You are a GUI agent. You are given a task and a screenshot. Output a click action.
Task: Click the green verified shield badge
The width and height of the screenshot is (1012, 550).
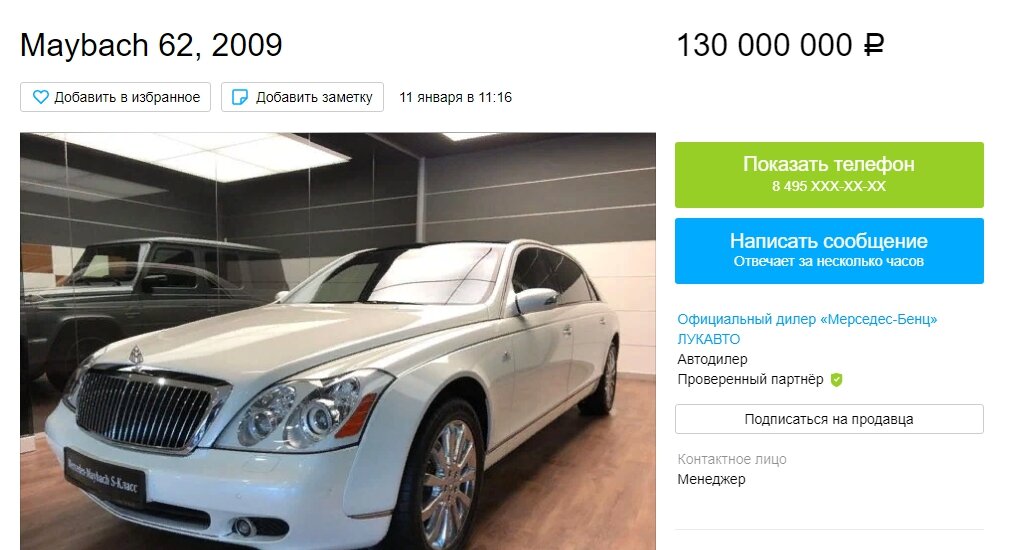836,380
